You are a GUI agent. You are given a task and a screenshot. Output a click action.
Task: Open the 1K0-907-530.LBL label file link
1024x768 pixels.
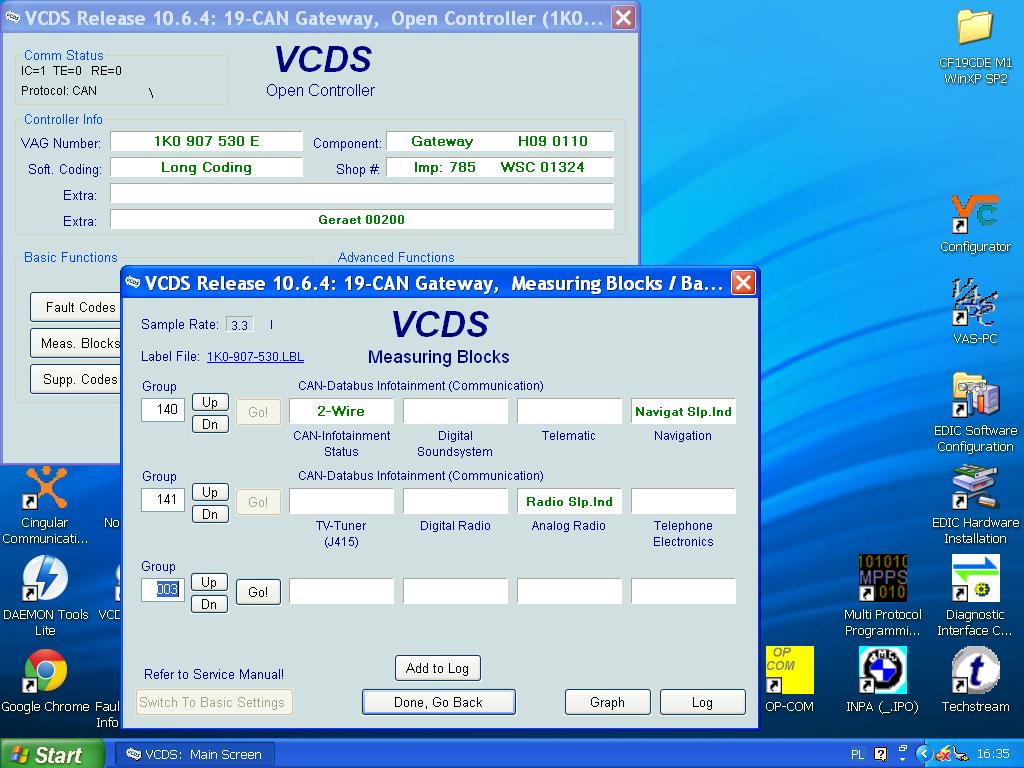pyautogui.click(x=255, y=357)
